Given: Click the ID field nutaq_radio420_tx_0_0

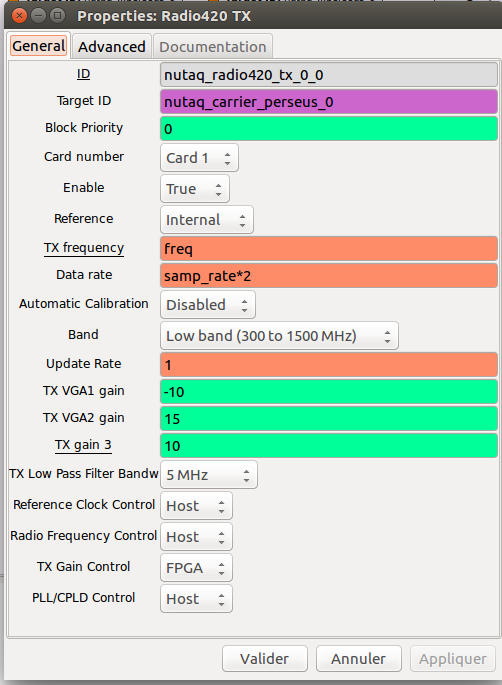Looking at the screenshot, I should [x=329, y=75].
